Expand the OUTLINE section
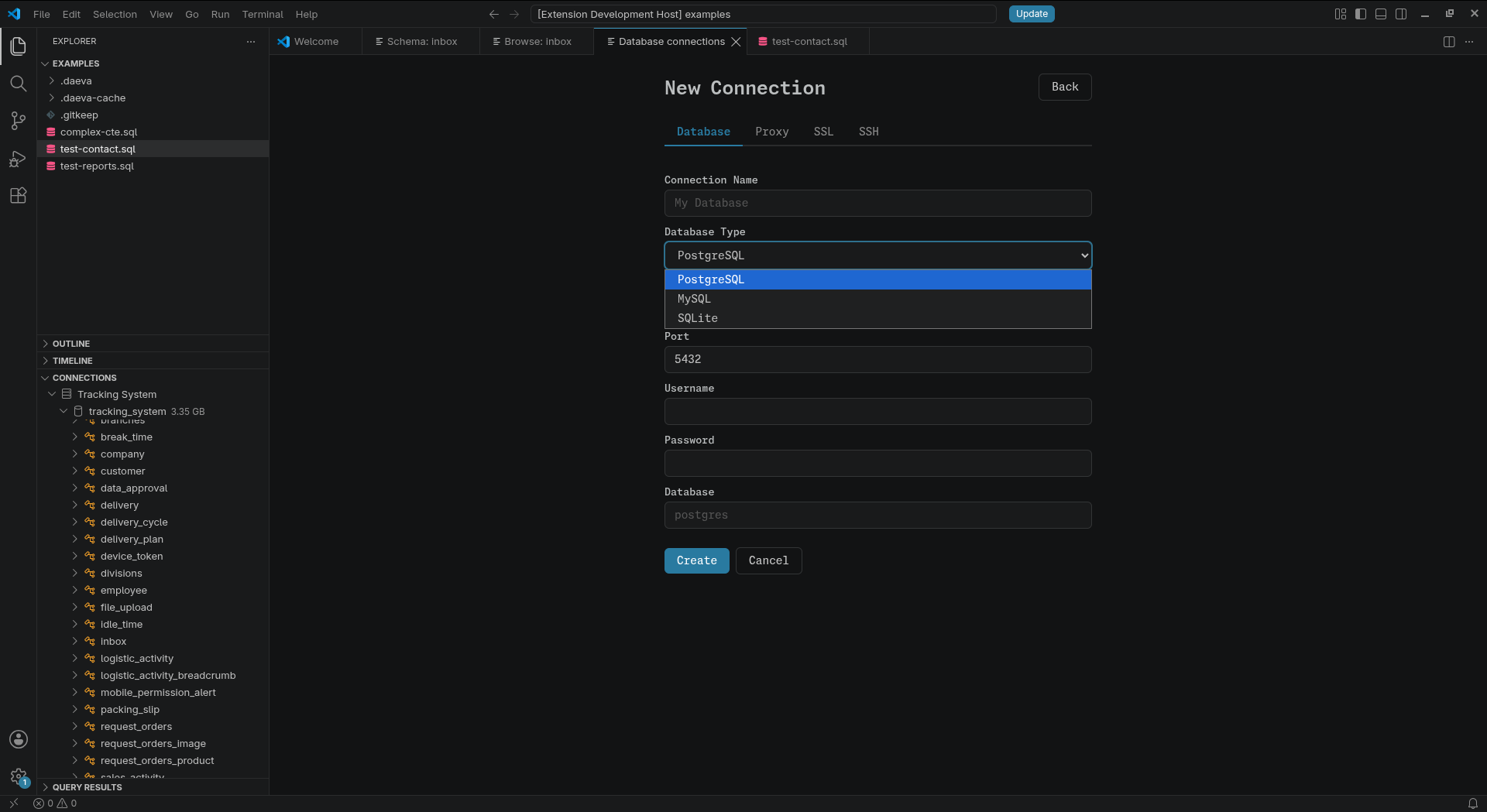Image resolution: width=1487 pixels, height=812 pixels. pos(45,344)
